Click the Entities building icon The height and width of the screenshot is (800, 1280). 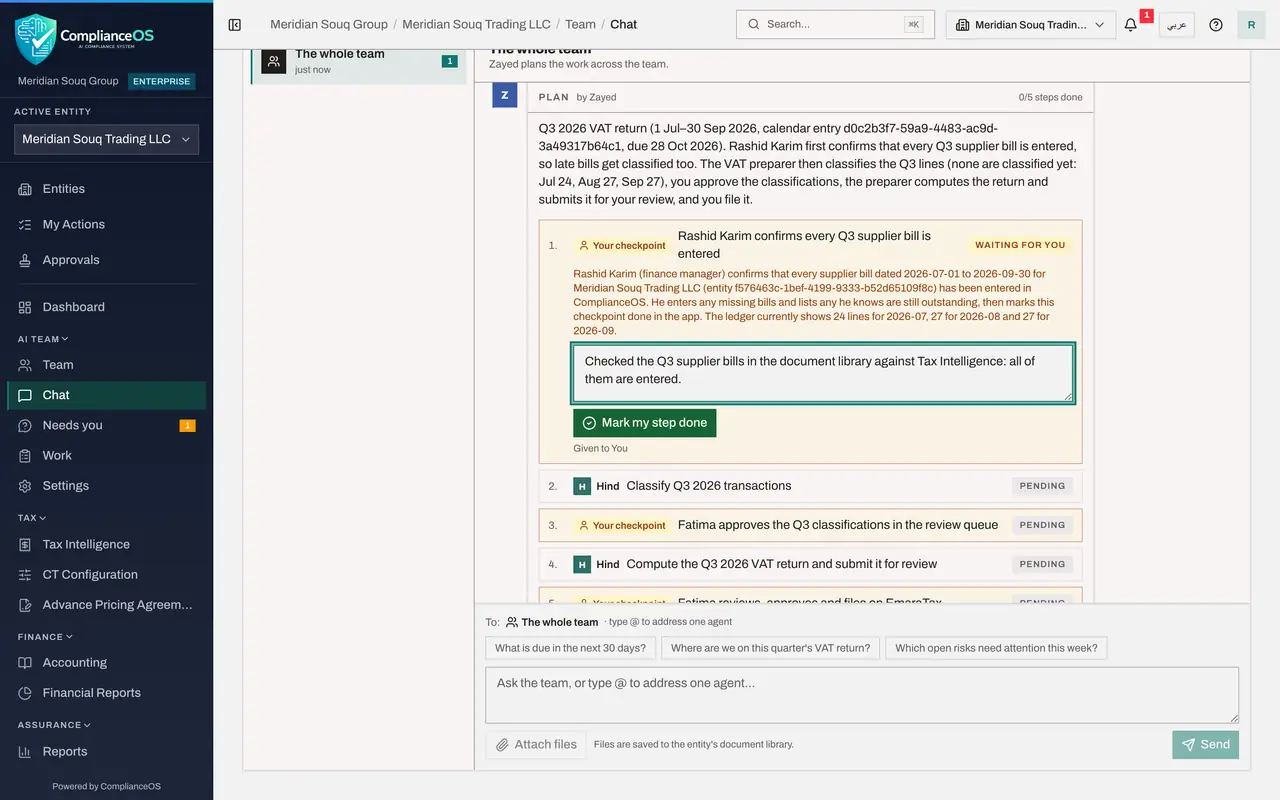point(25,189)
